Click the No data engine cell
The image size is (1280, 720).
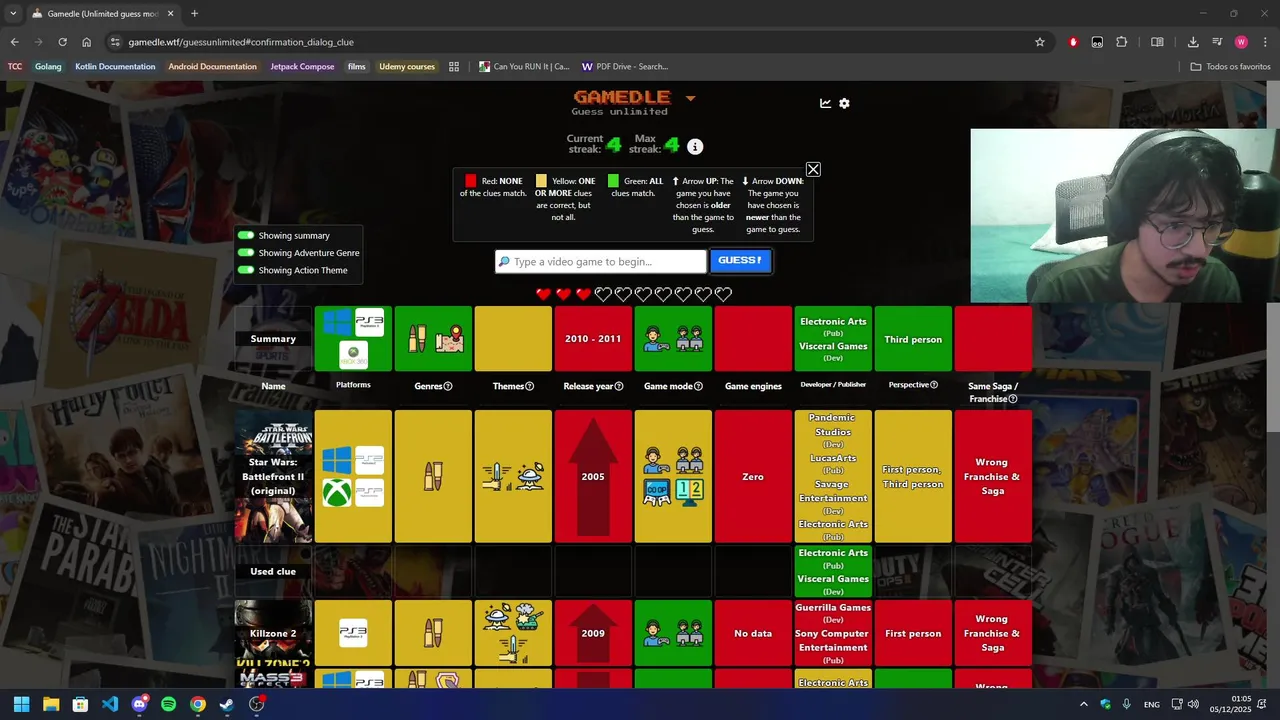(753, 633)
